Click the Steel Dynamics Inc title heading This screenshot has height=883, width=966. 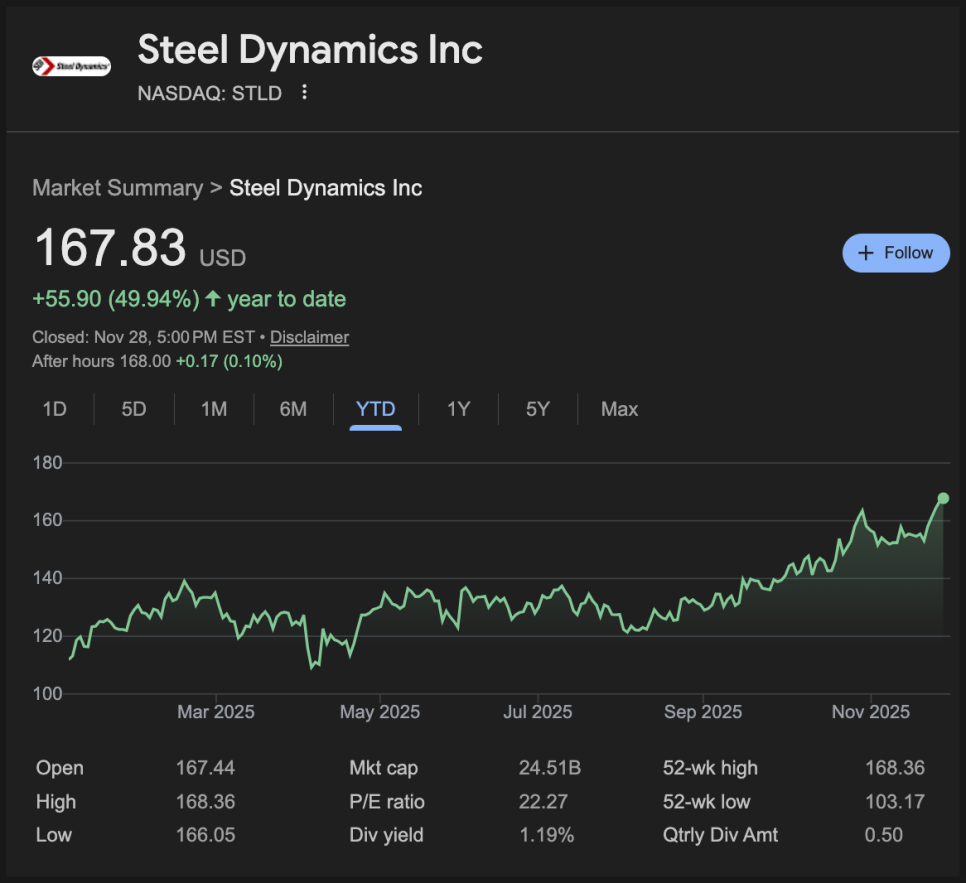coord(310,49)
